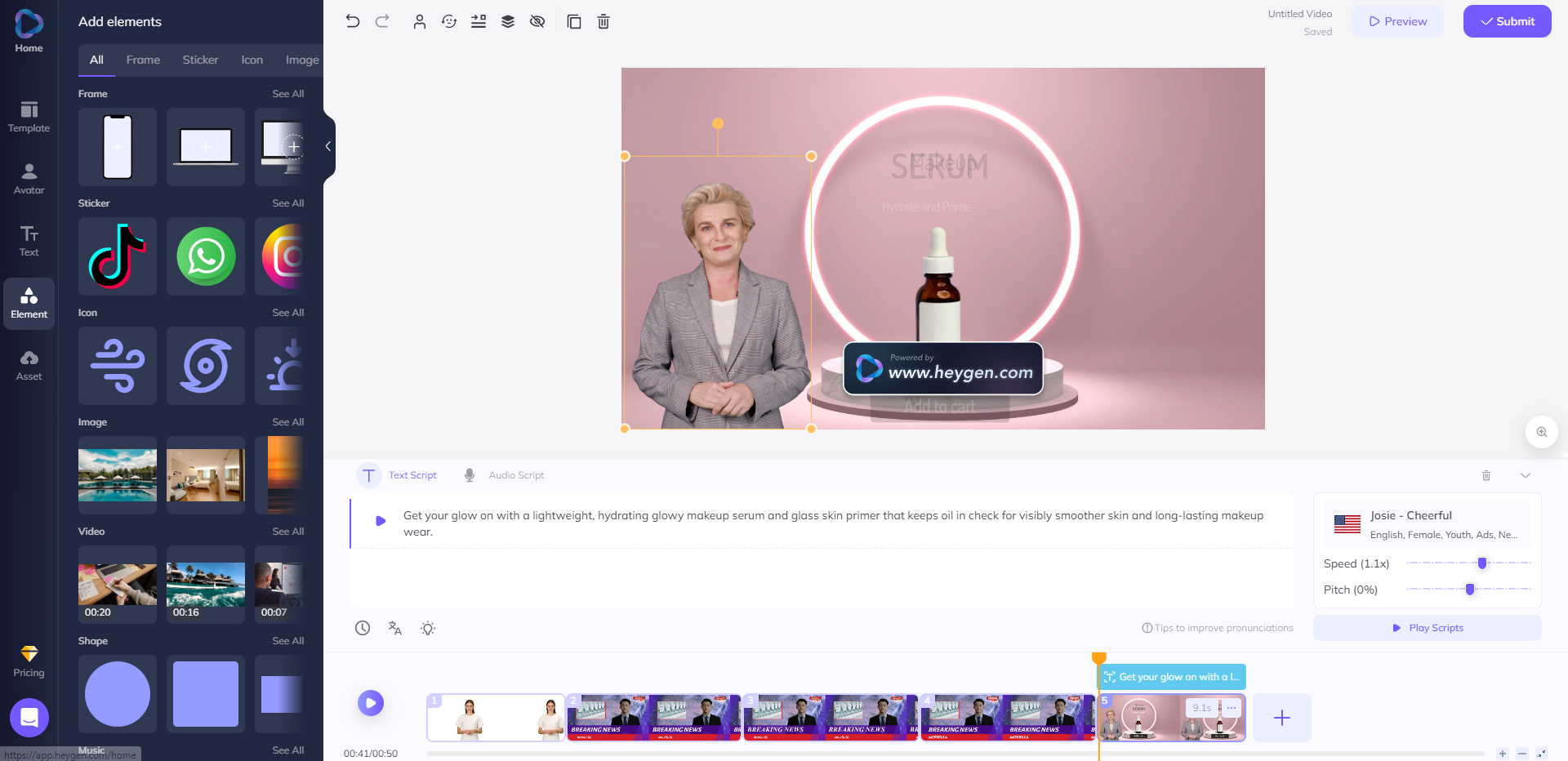See All in the Video section

(x=287, y=532)
